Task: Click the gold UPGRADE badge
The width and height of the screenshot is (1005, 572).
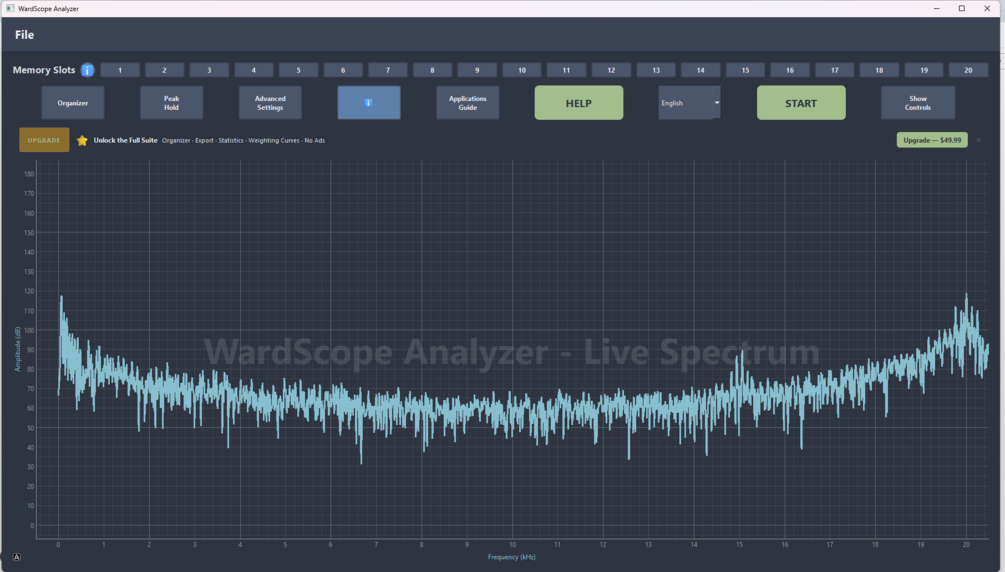Action: [x=44, y=140]
